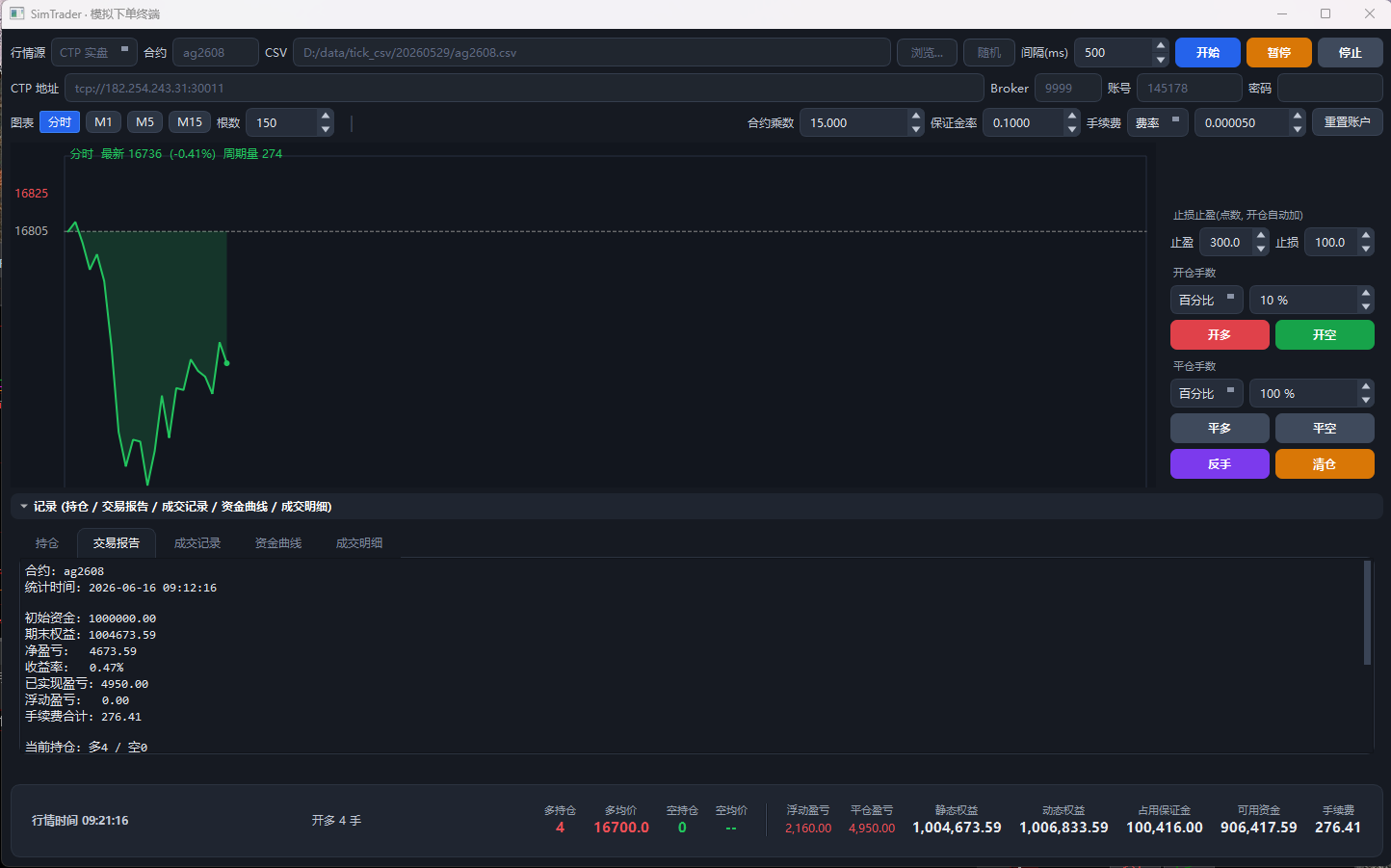Switch chart to M1 period
This screenshot has height=868, width=1391.
pyautogui.click(x=103, y=122)
